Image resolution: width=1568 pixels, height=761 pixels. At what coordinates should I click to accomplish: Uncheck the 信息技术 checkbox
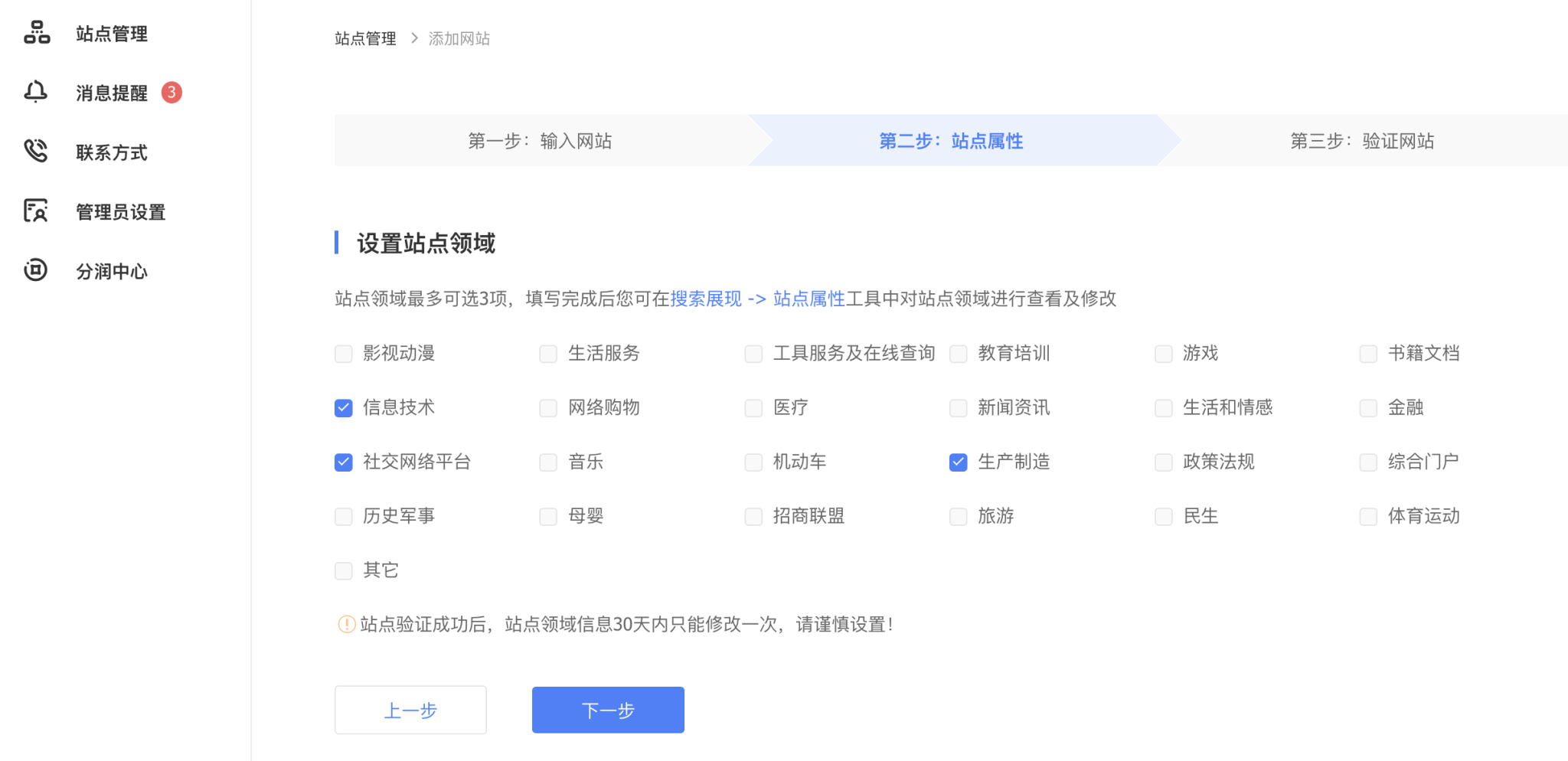(x=344, y=408)
